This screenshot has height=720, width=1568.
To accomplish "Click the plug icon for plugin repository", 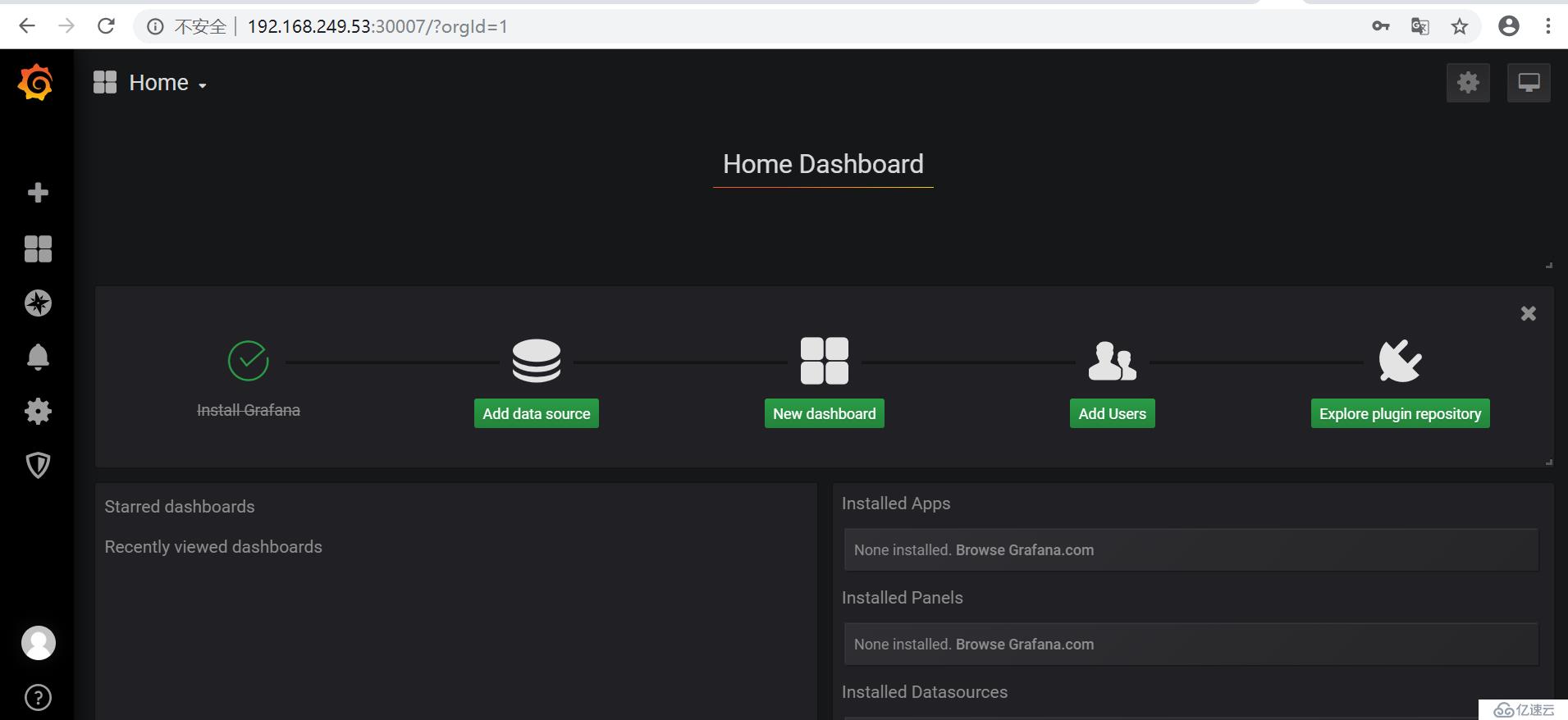I will (x=1401, y=361).
